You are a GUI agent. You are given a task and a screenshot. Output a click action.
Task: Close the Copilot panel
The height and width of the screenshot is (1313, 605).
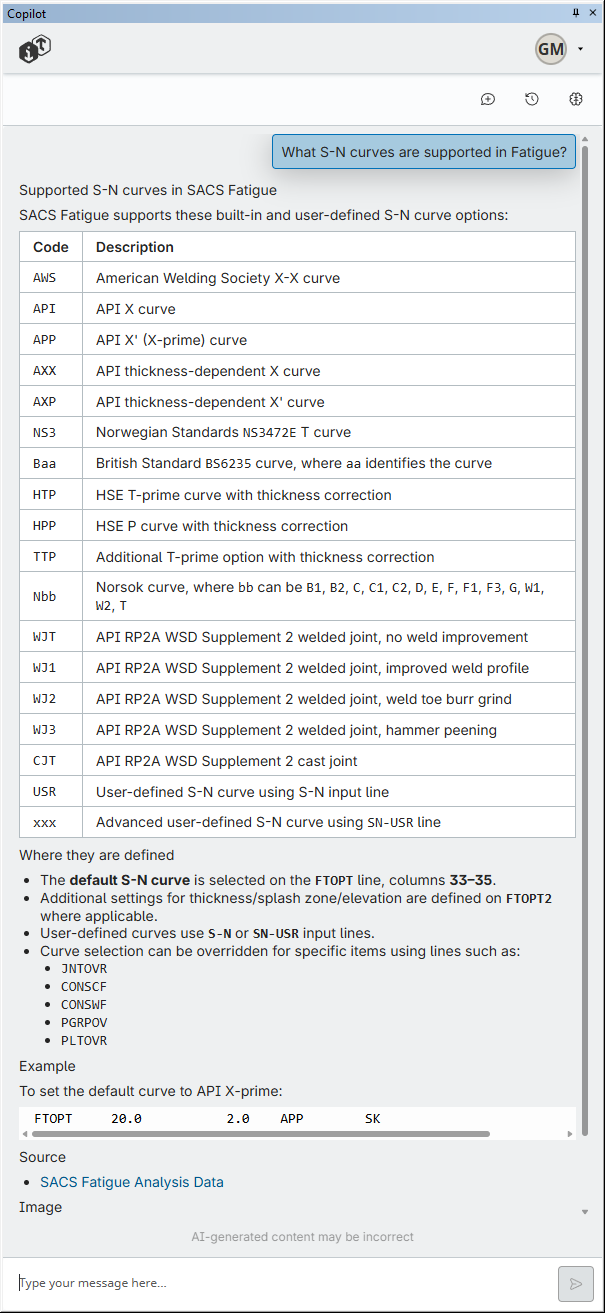click(x=593, y=13)
